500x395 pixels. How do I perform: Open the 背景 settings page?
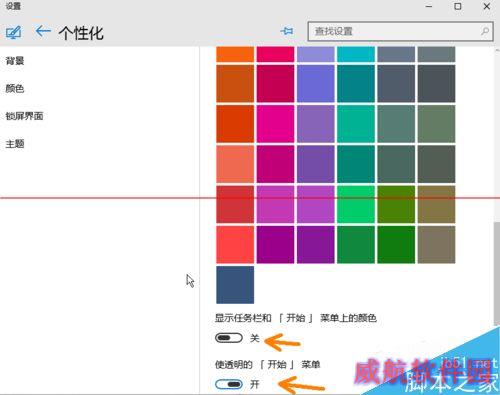pyautogui.click(x=15, y=61)
